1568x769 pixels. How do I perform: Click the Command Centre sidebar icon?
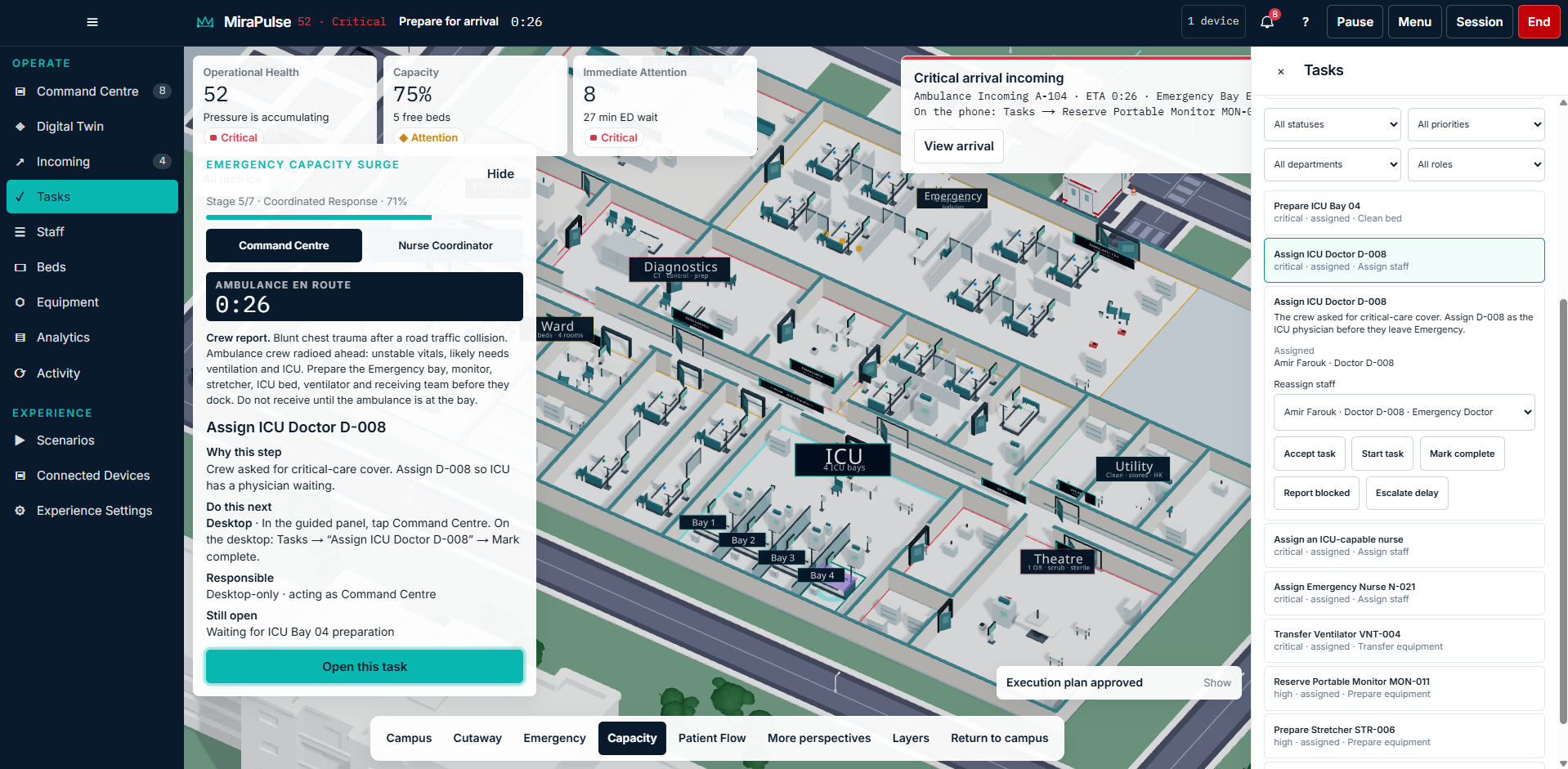(20, 92)
